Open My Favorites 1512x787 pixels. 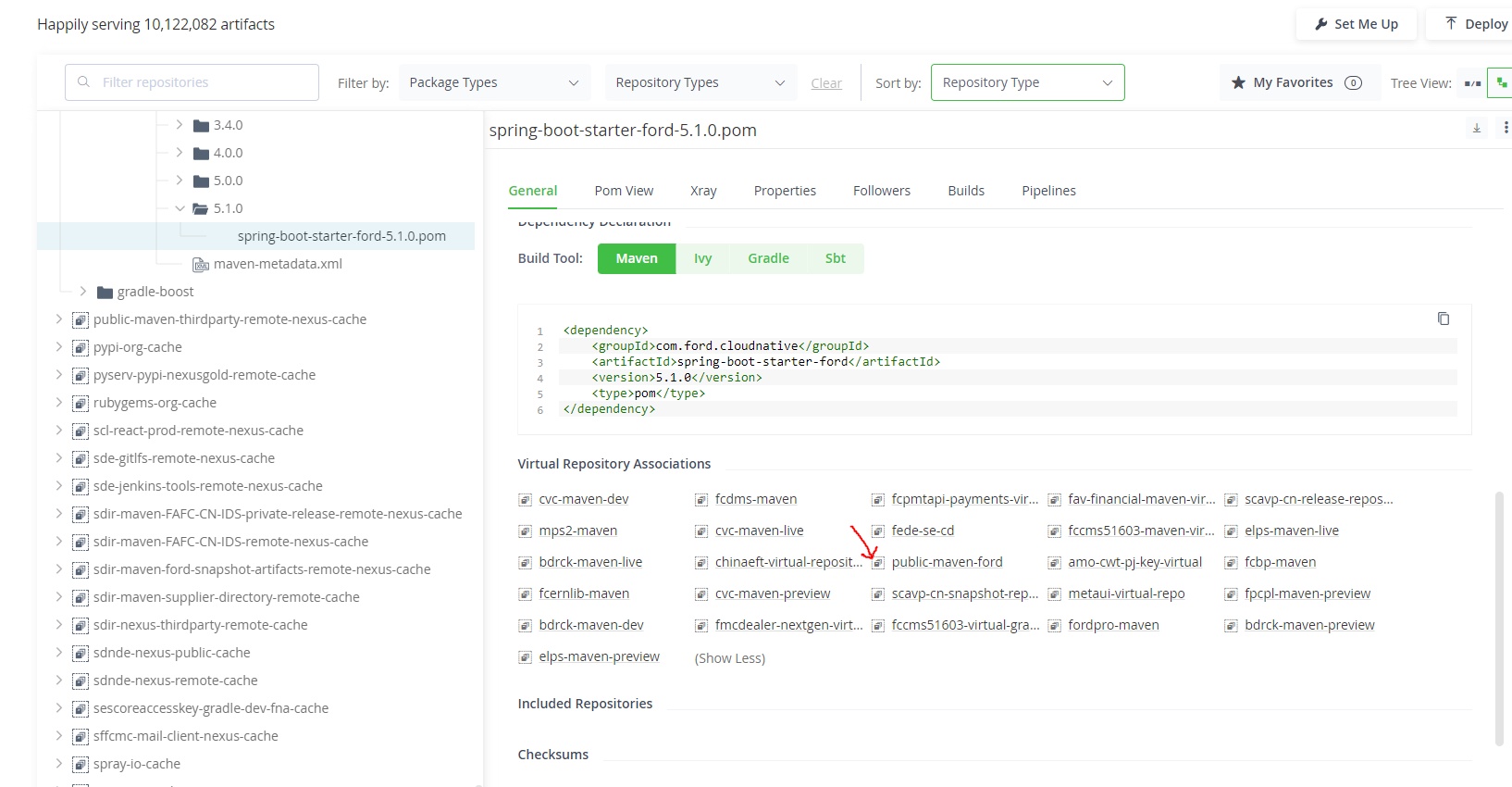click(1300, 82)
